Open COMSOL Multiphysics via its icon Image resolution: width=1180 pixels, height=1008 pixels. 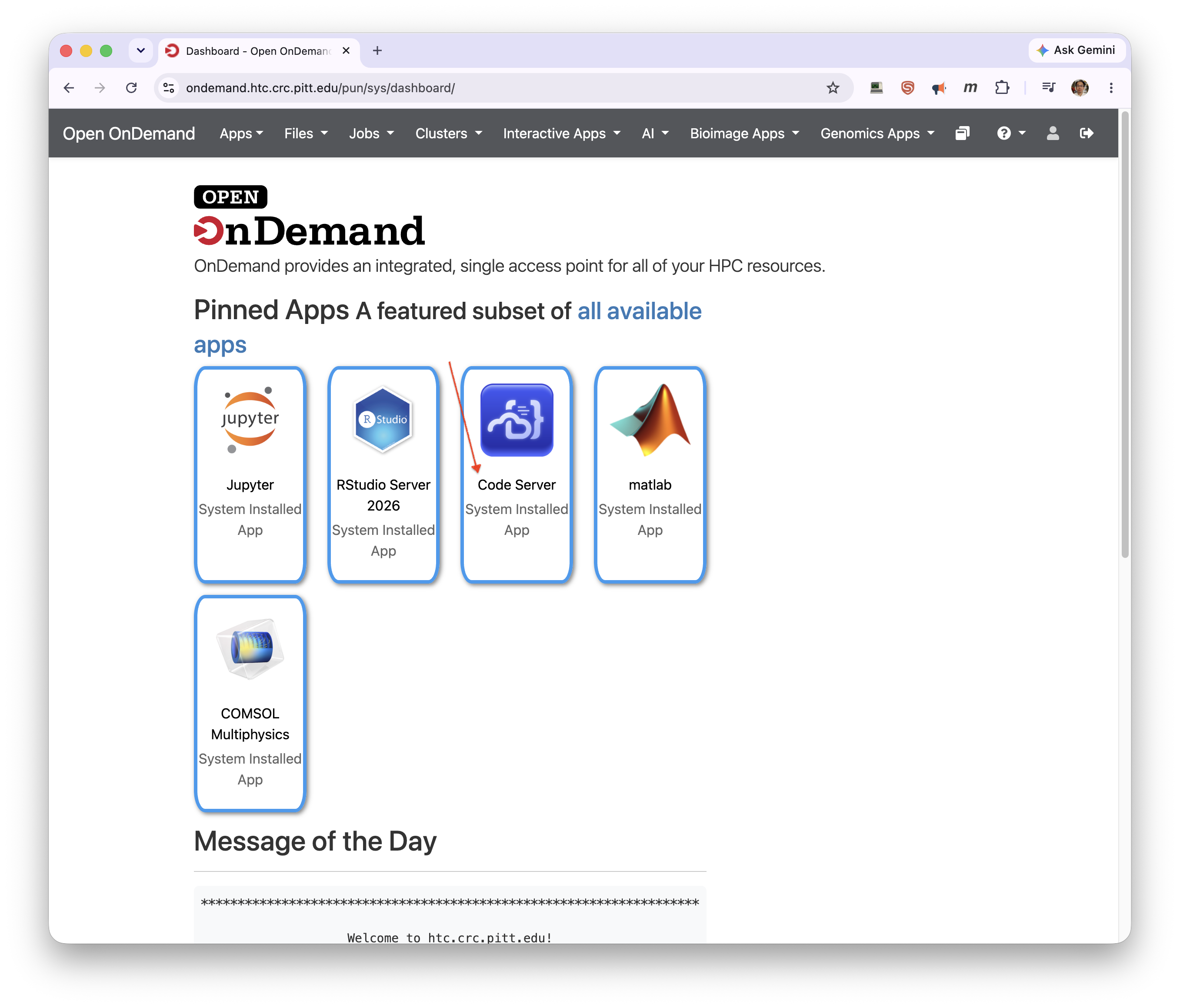pyautogui.click(x=250, y=649)
